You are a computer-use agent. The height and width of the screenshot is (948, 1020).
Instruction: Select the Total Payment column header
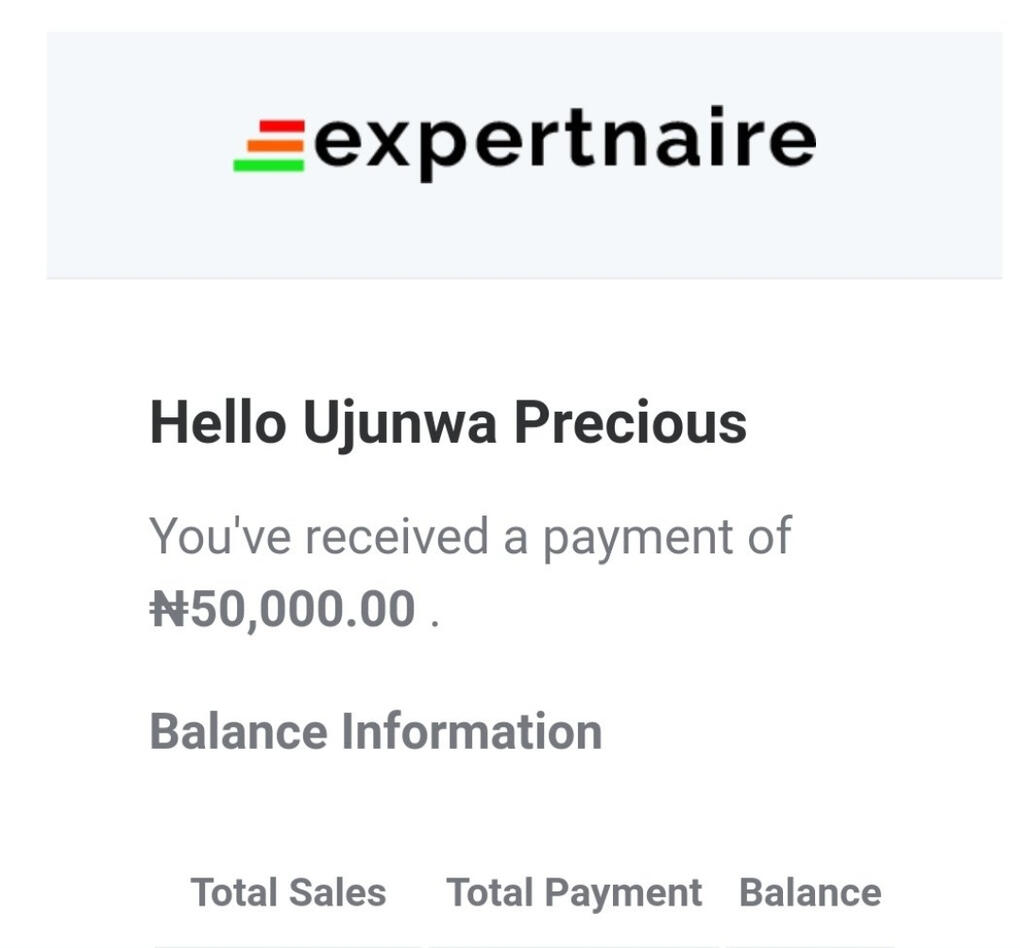pos(574,893)
